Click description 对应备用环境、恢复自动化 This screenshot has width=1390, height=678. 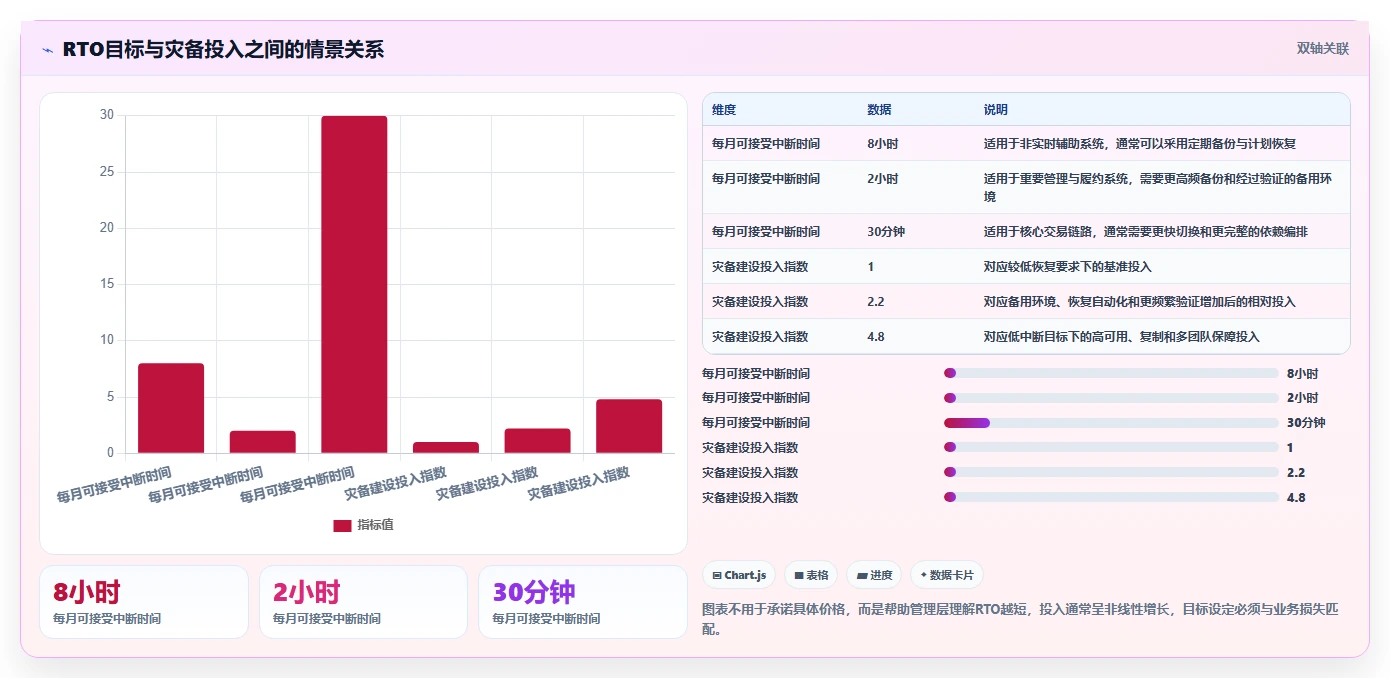(x=1140, y=302)
